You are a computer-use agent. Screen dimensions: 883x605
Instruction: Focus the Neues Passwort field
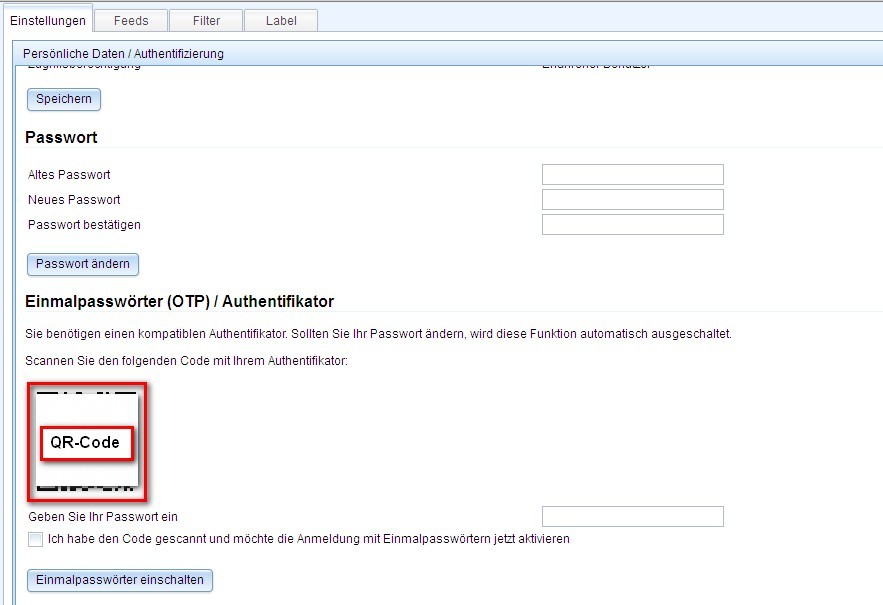point(631,199)
